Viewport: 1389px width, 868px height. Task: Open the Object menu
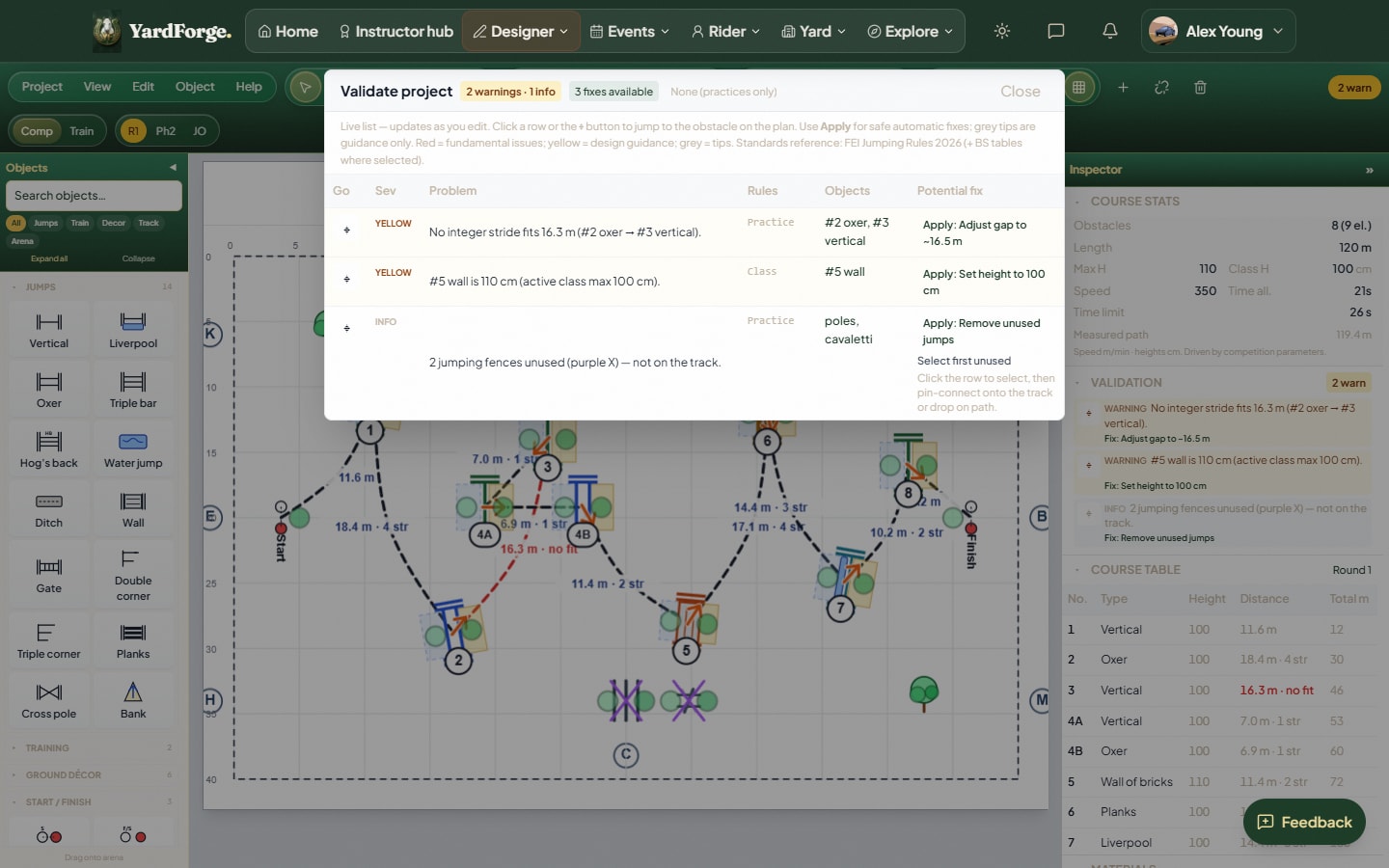point(195,87)
